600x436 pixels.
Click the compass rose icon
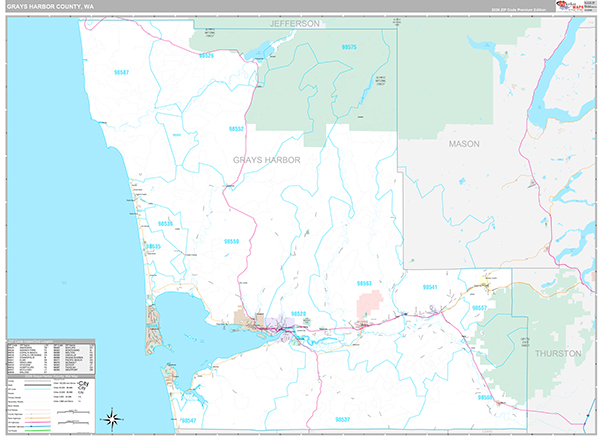[x=113, y=417]
